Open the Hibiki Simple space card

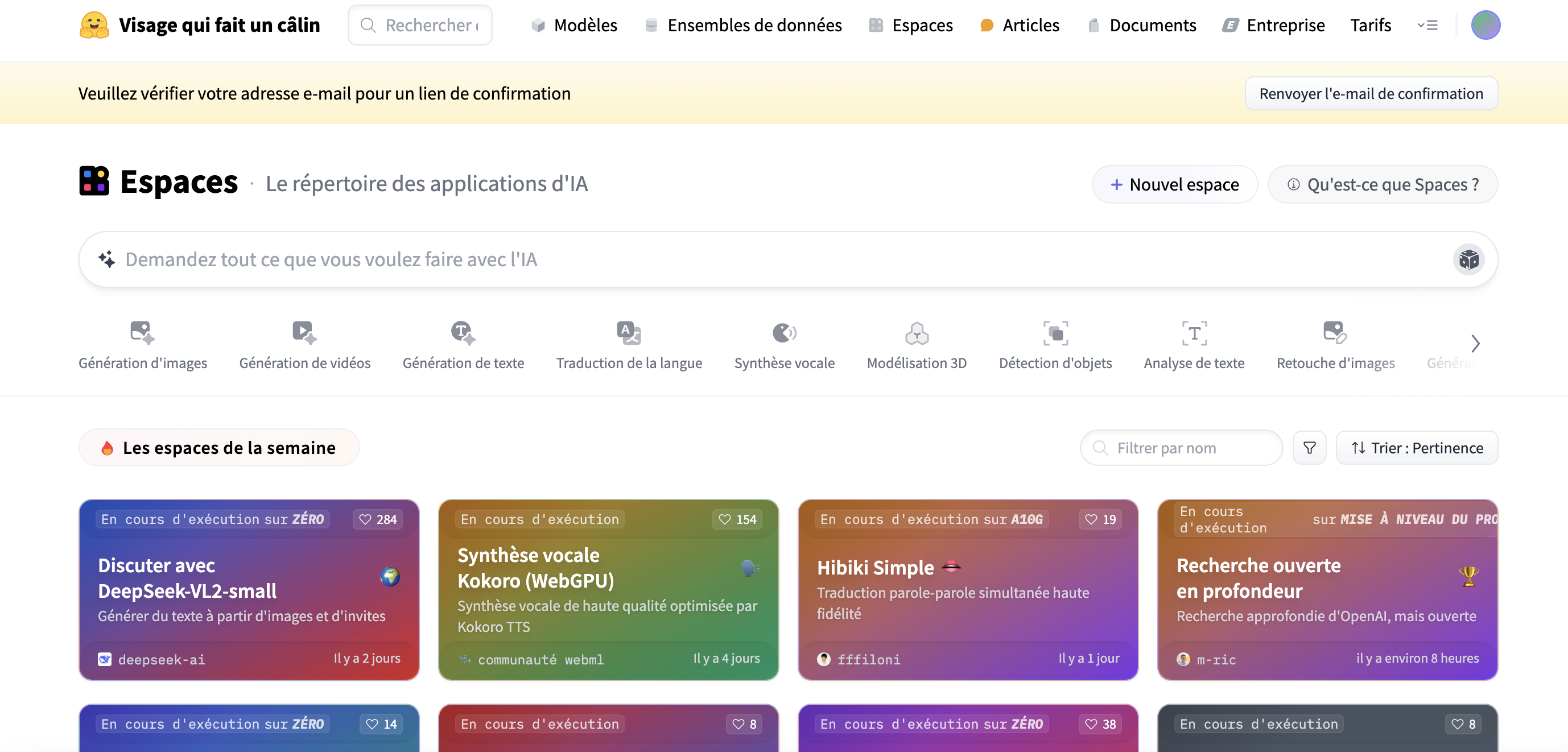968,589
